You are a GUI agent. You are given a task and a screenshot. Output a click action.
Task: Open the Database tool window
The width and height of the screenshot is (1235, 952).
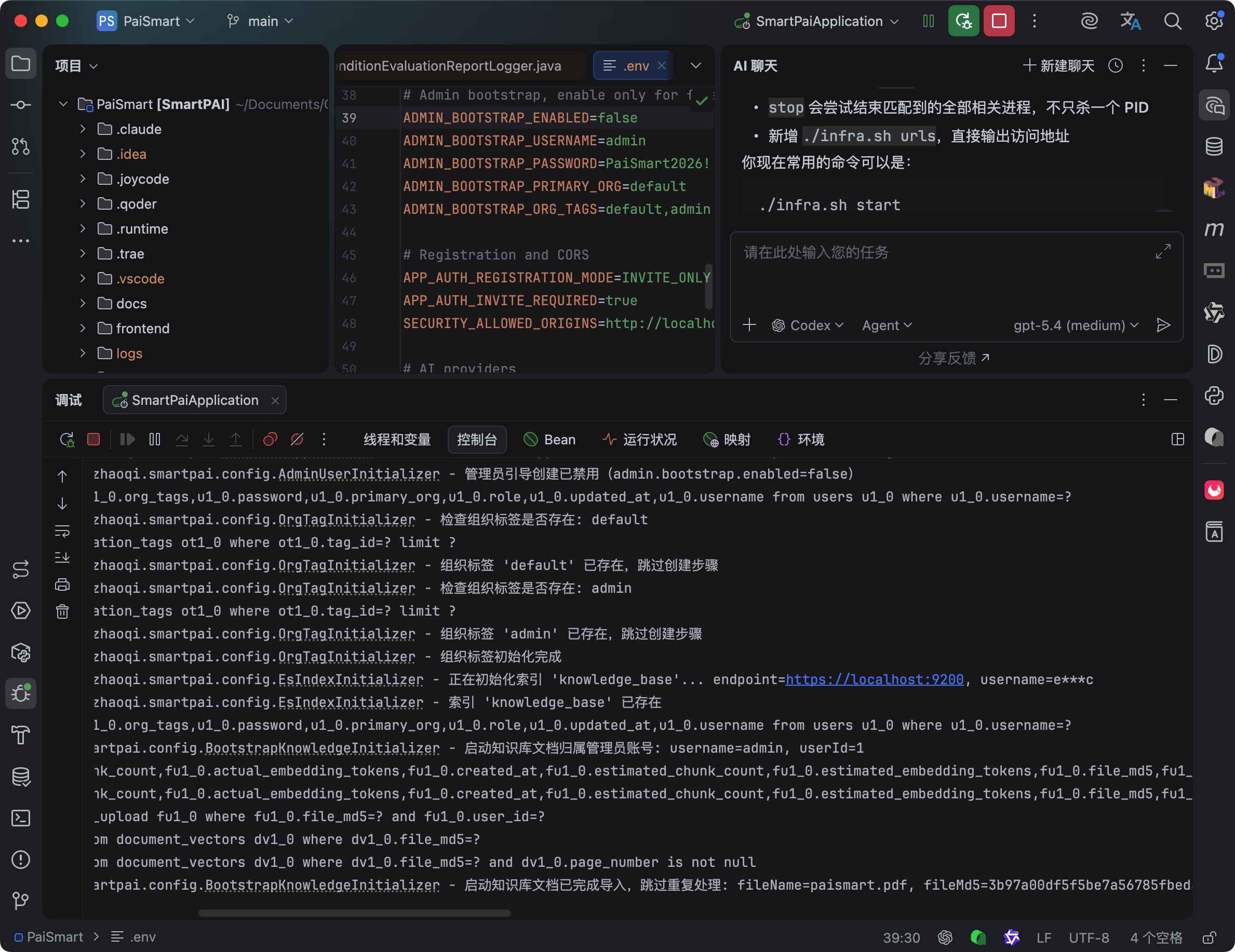pos(1214,146)
